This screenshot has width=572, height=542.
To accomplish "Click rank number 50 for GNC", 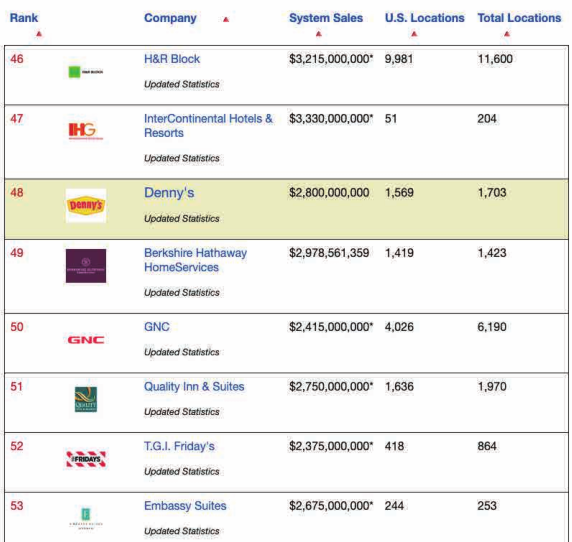I will coord(17,326).
